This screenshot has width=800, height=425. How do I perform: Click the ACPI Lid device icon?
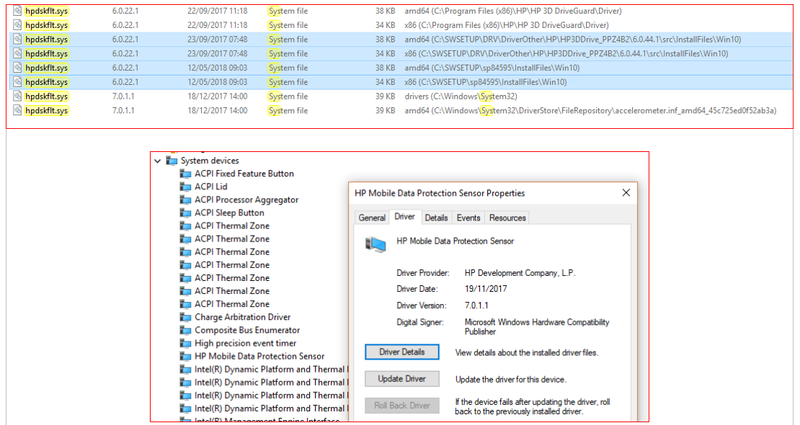(x=185, y=186)
